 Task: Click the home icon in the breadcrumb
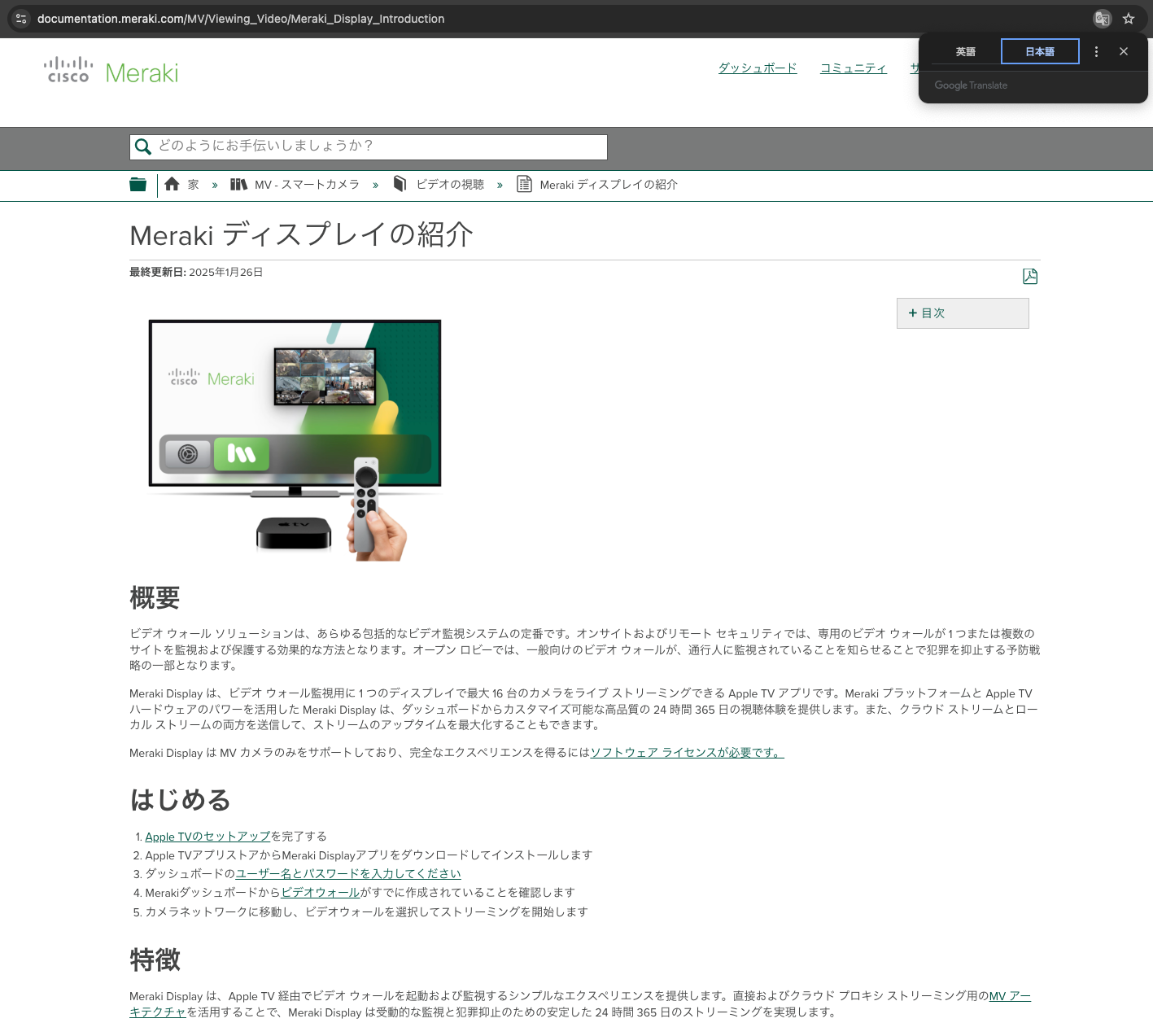tap(172, 184)
